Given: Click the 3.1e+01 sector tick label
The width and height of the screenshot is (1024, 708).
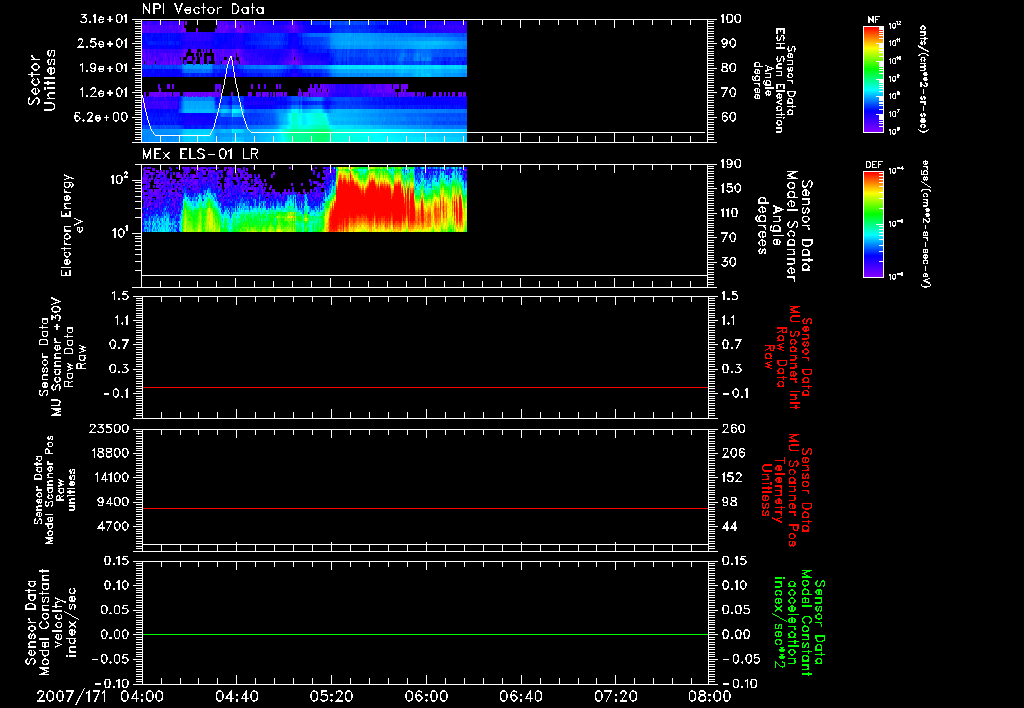Looking at the screenshot, I should pos(104,19).
